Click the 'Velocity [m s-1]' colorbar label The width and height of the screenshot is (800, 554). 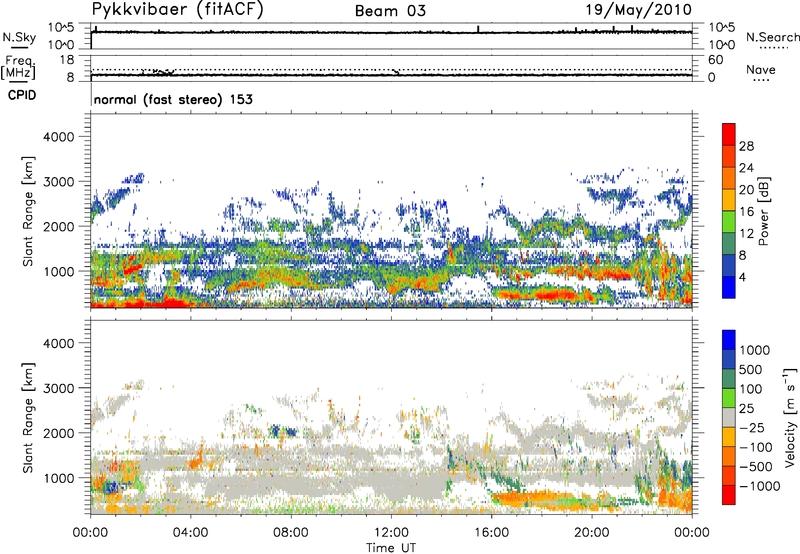click(x=790, y=417)
